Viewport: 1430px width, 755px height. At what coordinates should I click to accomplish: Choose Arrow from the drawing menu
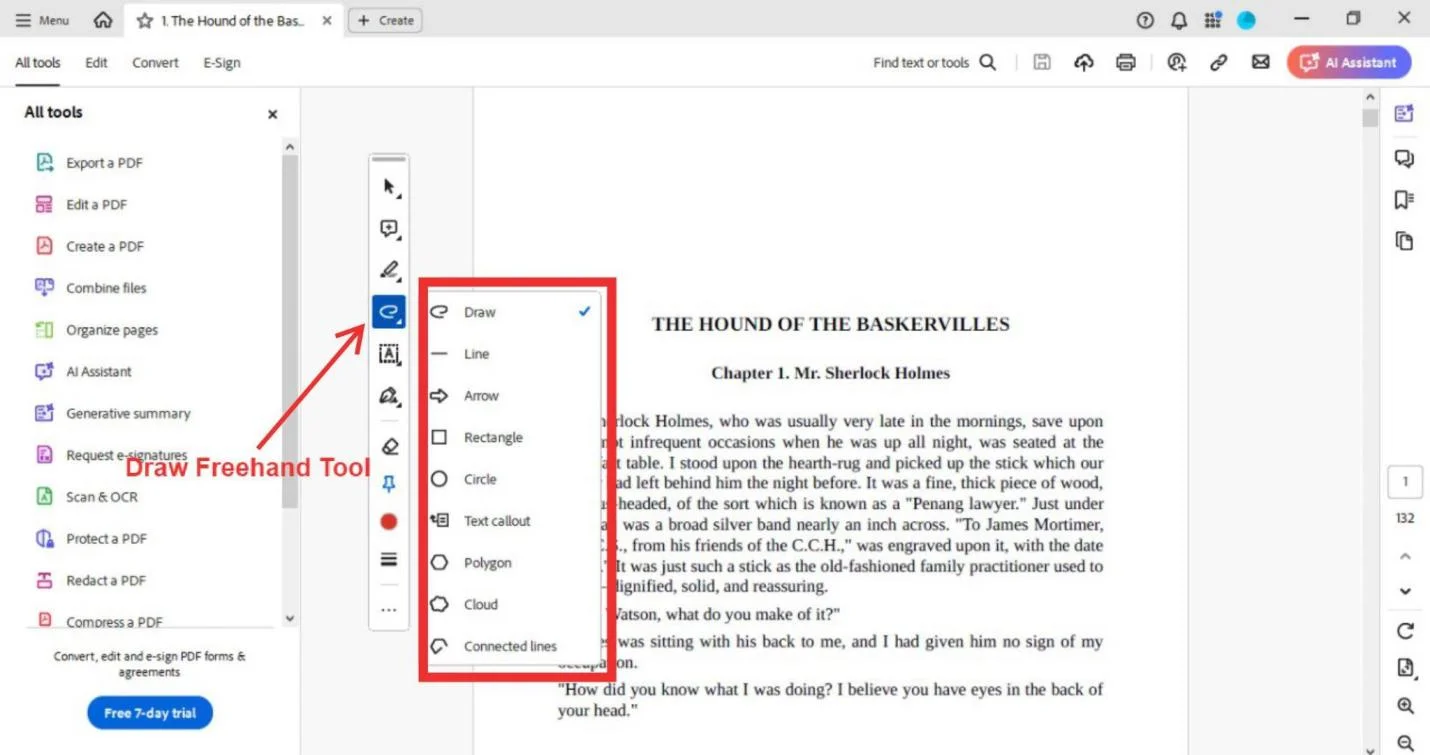[511, 396]
